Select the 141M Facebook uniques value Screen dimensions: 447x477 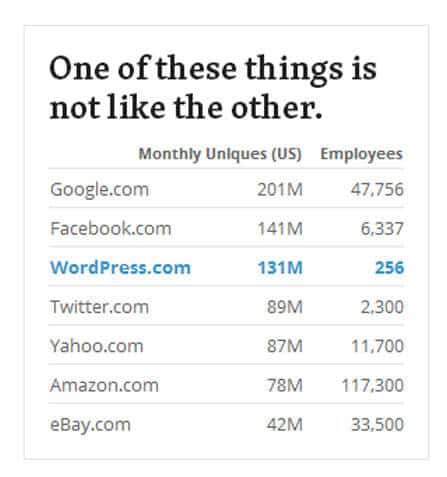pos(280,229)
